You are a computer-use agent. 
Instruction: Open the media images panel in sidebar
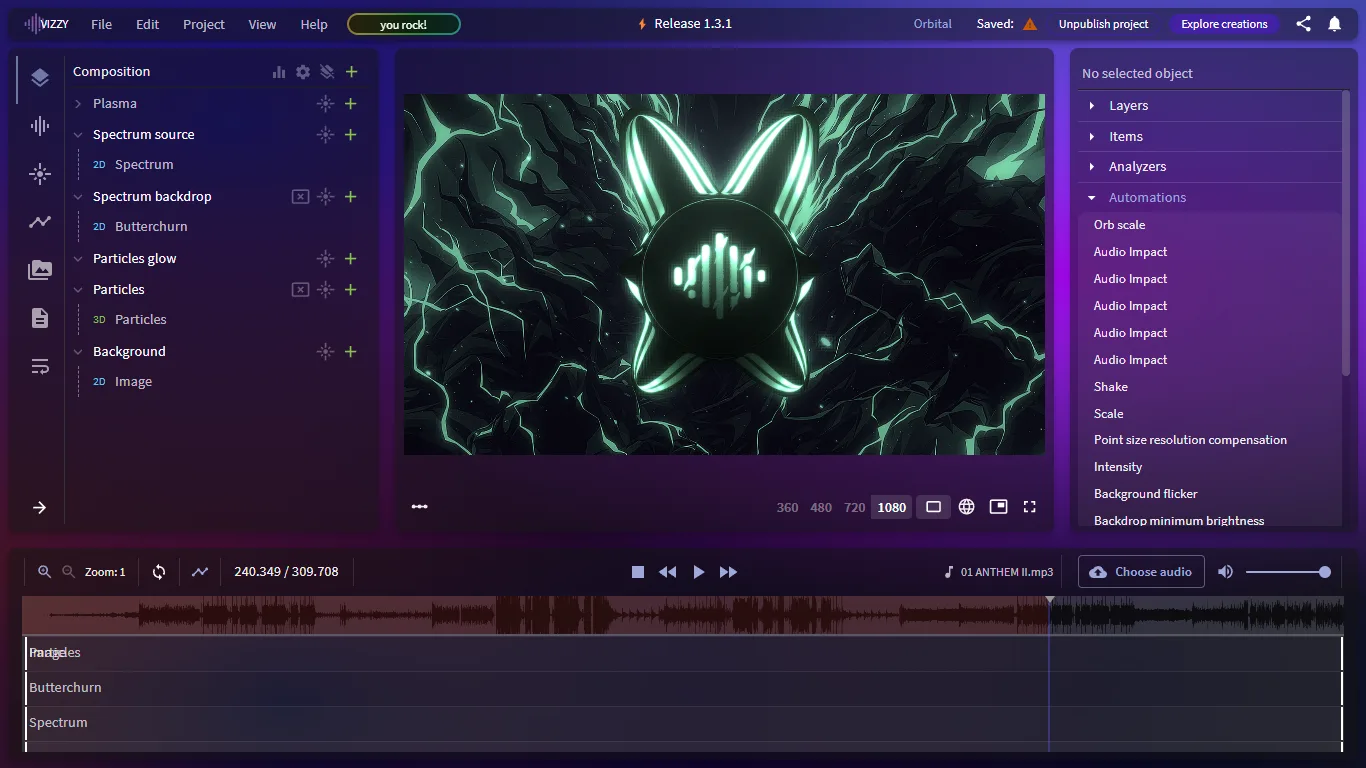(40, 270)
